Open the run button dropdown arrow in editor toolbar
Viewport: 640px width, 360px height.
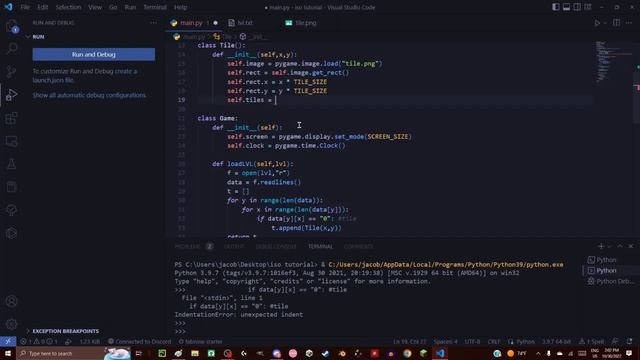605,23
